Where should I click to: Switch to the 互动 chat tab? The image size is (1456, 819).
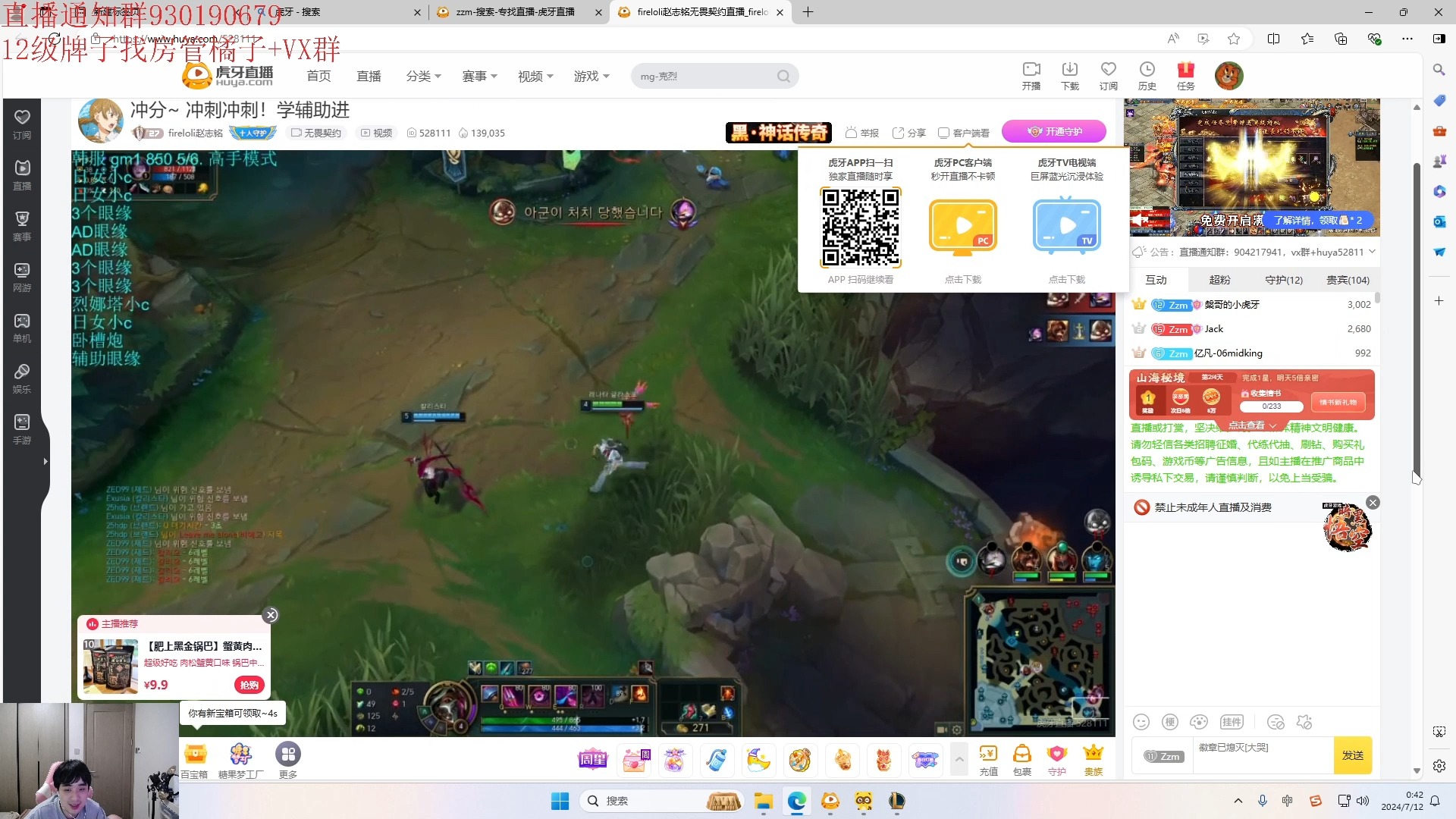point(1156,280)
